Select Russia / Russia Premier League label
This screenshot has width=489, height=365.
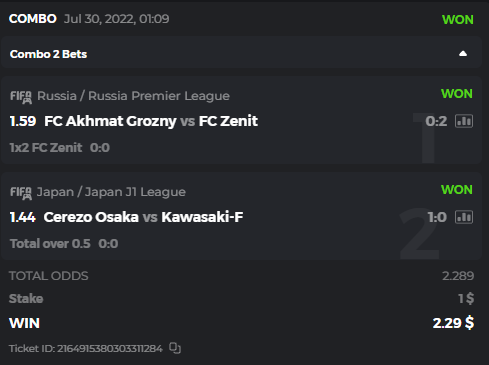pyautogui.click(x=133, y=96)
